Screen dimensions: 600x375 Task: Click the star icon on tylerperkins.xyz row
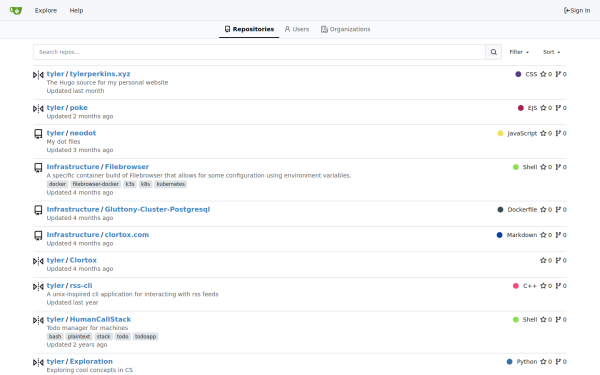coord(543,74)
